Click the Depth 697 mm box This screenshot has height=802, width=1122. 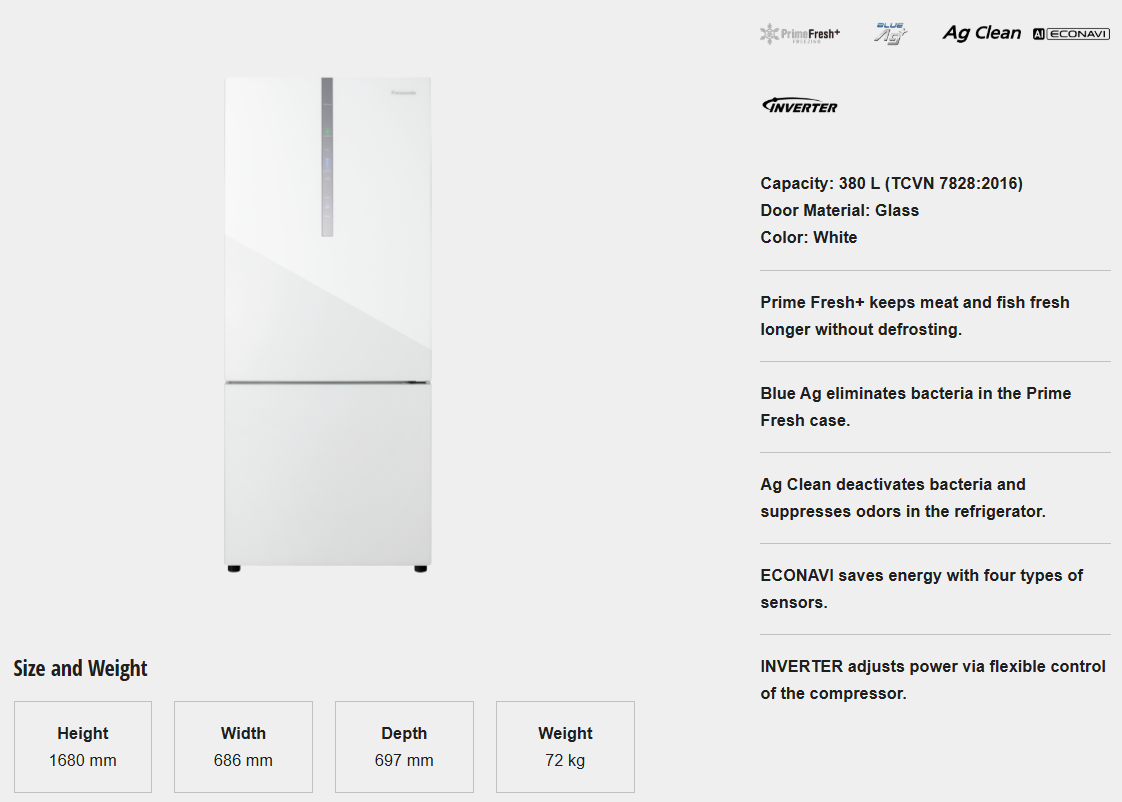pos(404,747)
